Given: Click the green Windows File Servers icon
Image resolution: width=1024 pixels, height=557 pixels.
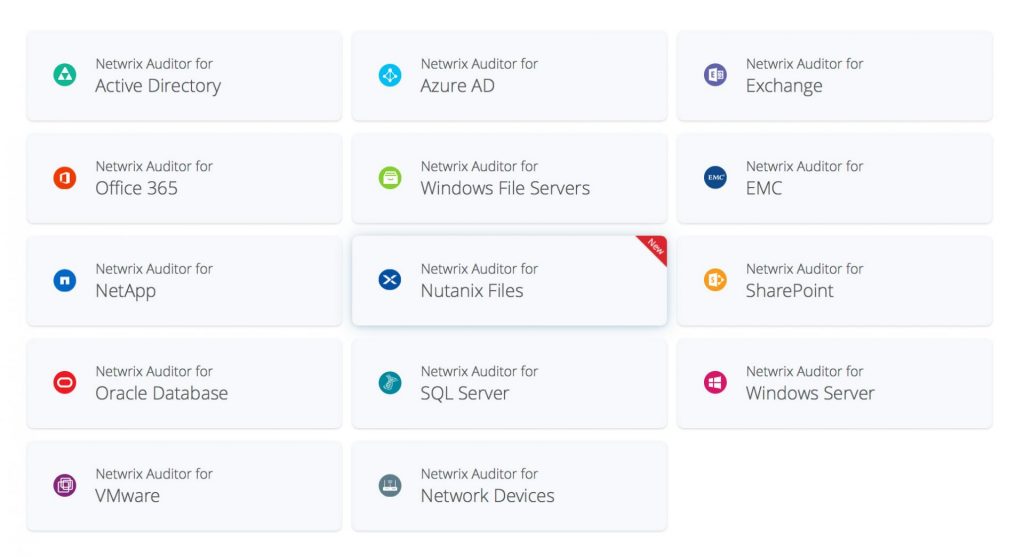Looking at the screenshot, I should [x=390, y=178].
